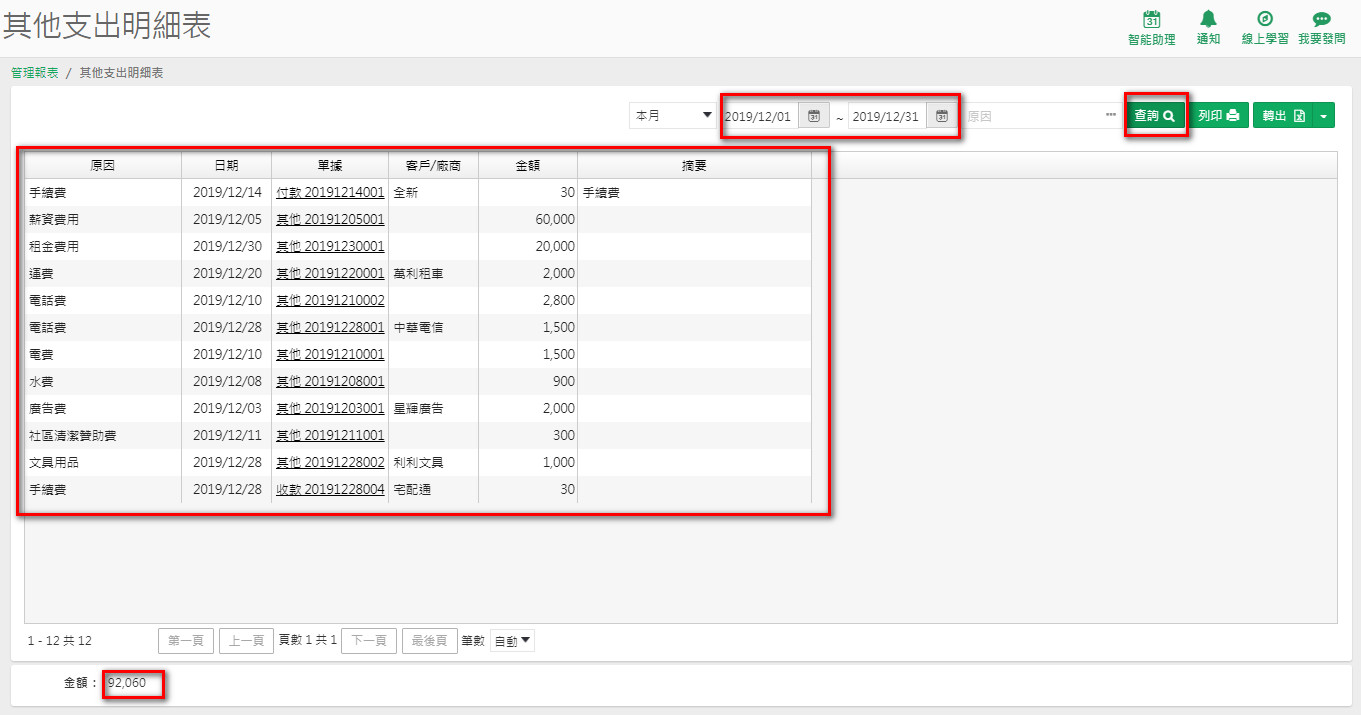Viewport: 1361px width, 715px height.
Task: Select the 電費 row cell
Action: [x=103, y=355]
